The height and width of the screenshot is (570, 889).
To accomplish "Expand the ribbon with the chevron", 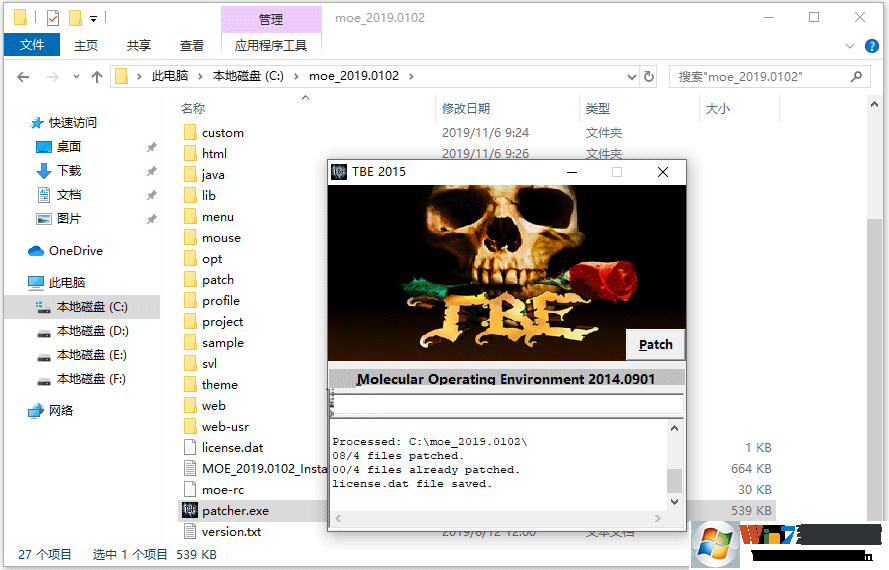I will point(851,45).
